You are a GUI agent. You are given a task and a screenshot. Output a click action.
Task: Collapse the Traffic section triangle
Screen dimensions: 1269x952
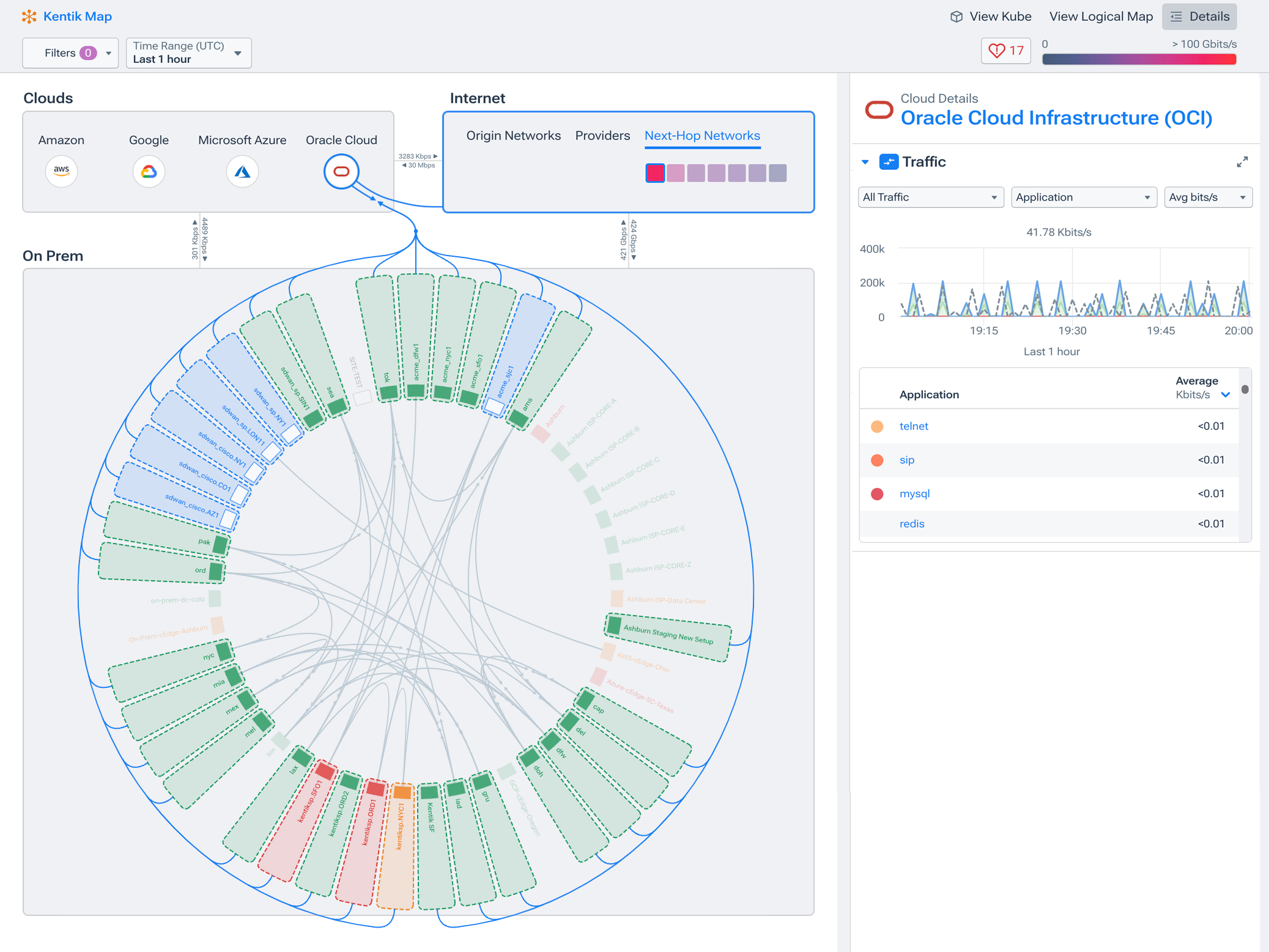865,162
